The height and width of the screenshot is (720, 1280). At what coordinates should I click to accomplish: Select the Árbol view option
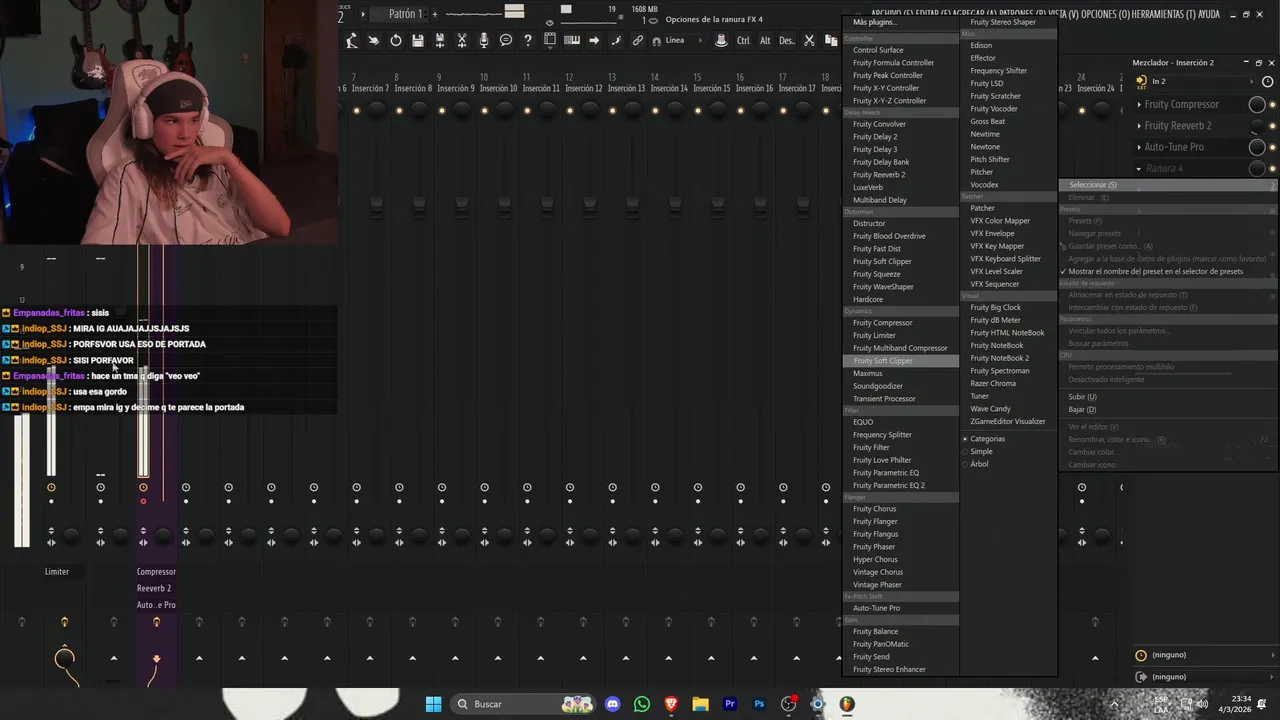click(979, 464)
